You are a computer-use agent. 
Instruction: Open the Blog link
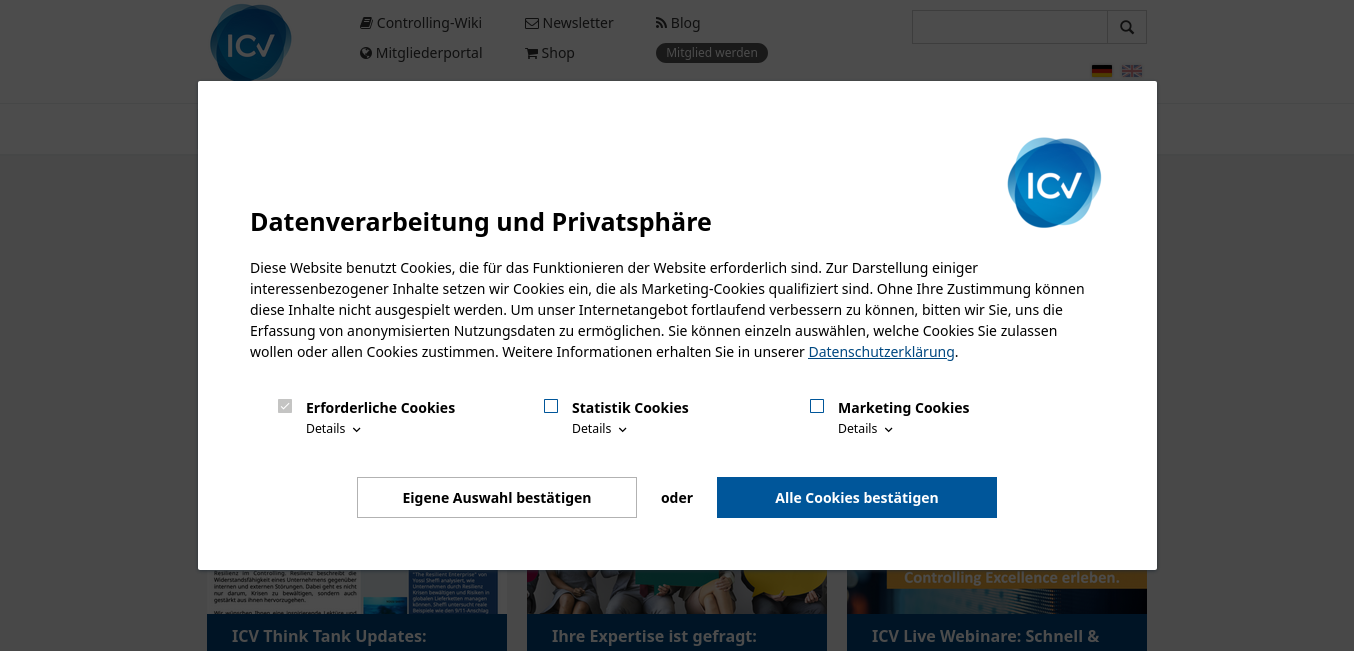pyautogui.click(x=678, y=23)
